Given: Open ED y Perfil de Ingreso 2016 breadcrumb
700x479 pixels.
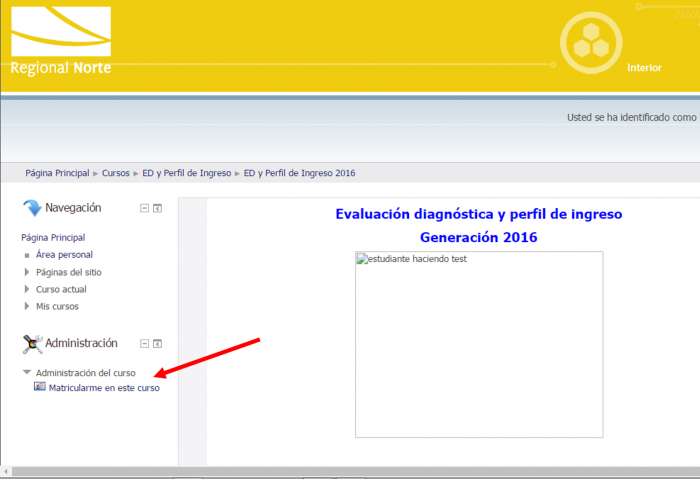Looking at the screenshot, I should (300, 173).
